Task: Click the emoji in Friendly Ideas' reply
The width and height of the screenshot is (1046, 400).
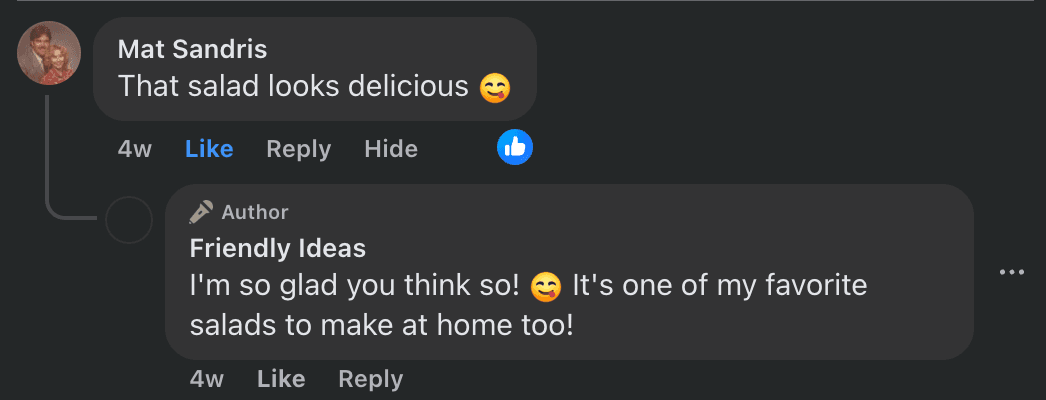Action: (545, 287)
